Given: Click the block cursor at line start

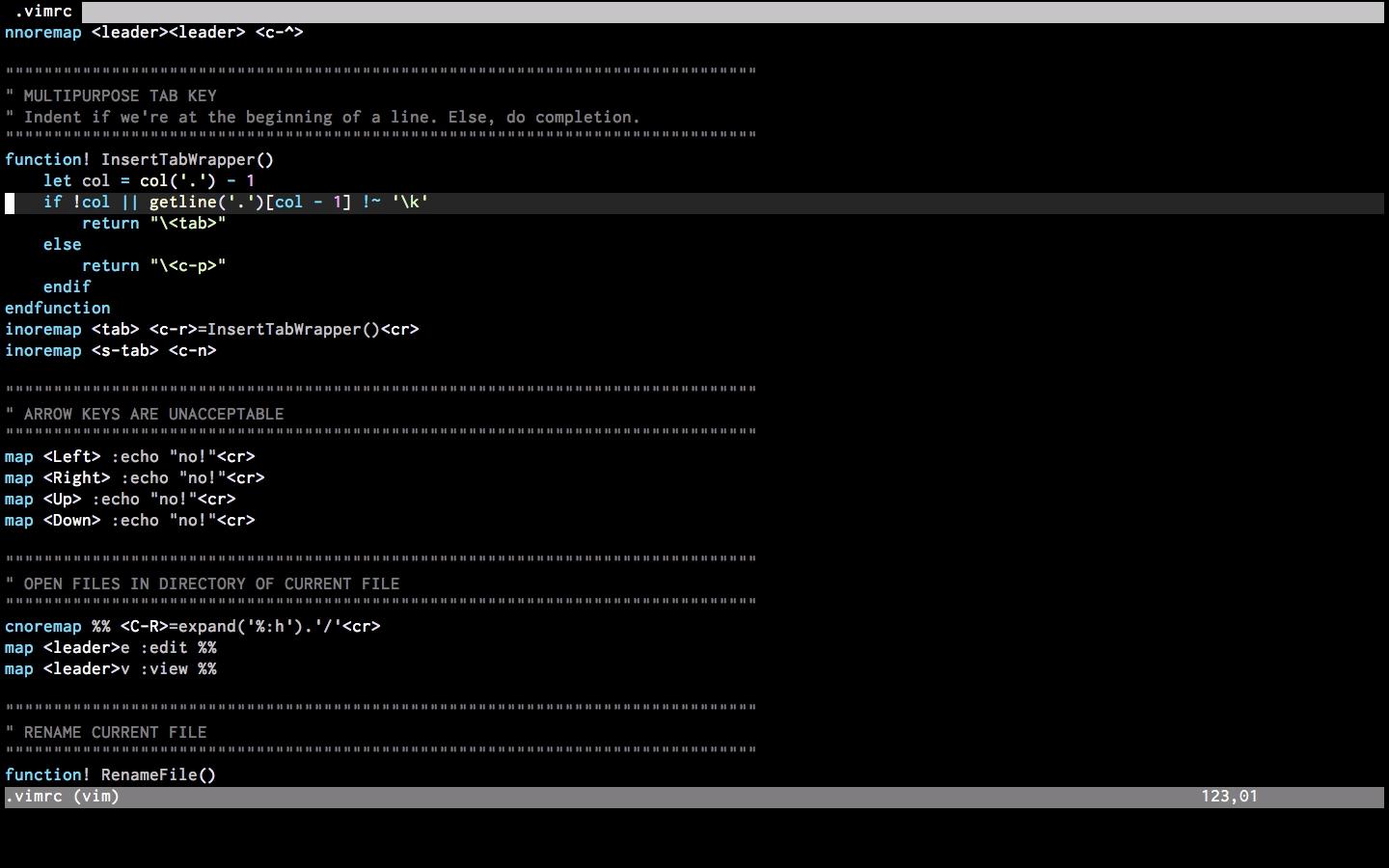Looking at the screenshot, I should [x=10, y=203].
